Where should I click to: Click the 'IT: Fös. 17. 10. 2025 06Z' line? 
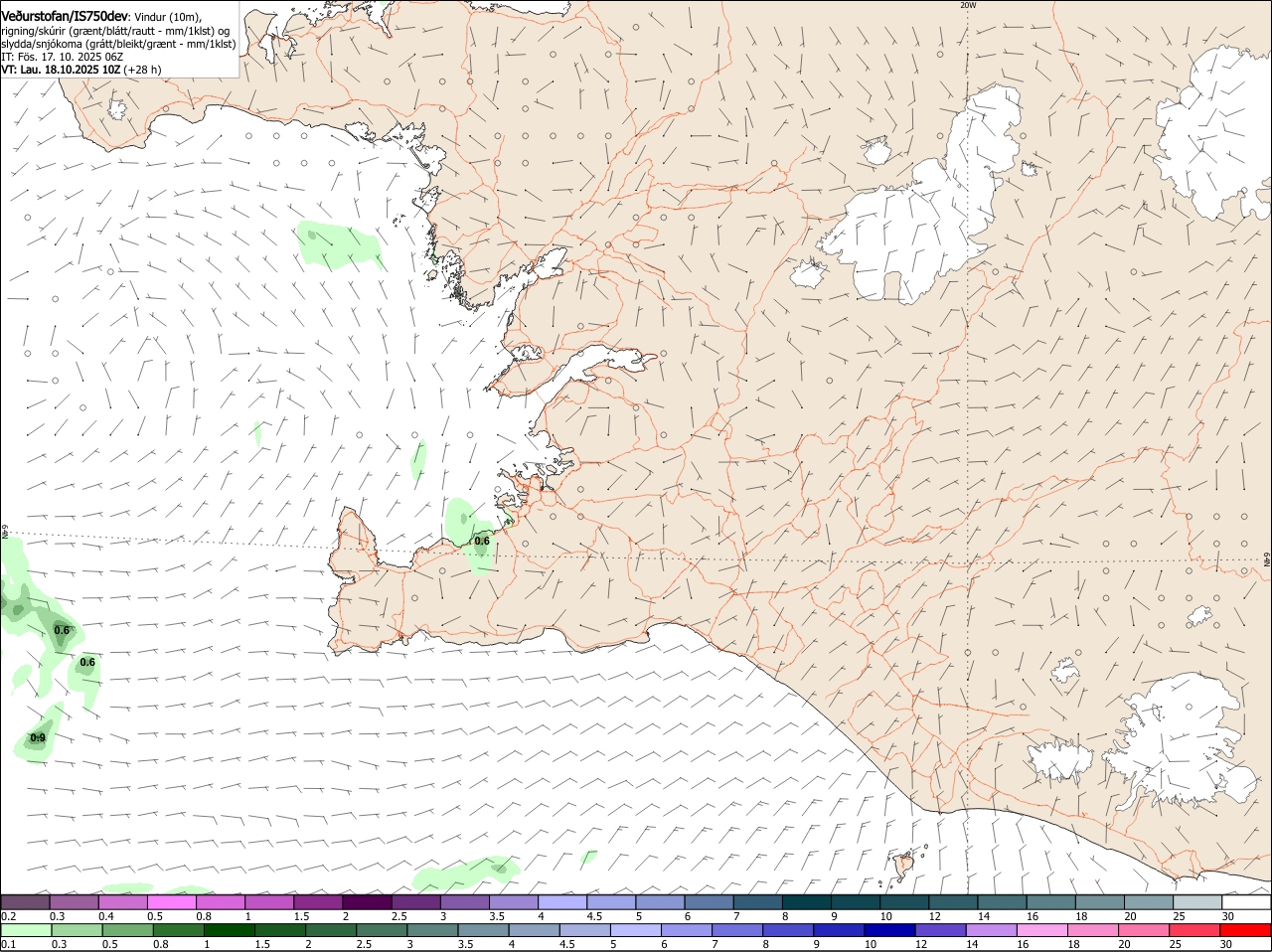62,57
